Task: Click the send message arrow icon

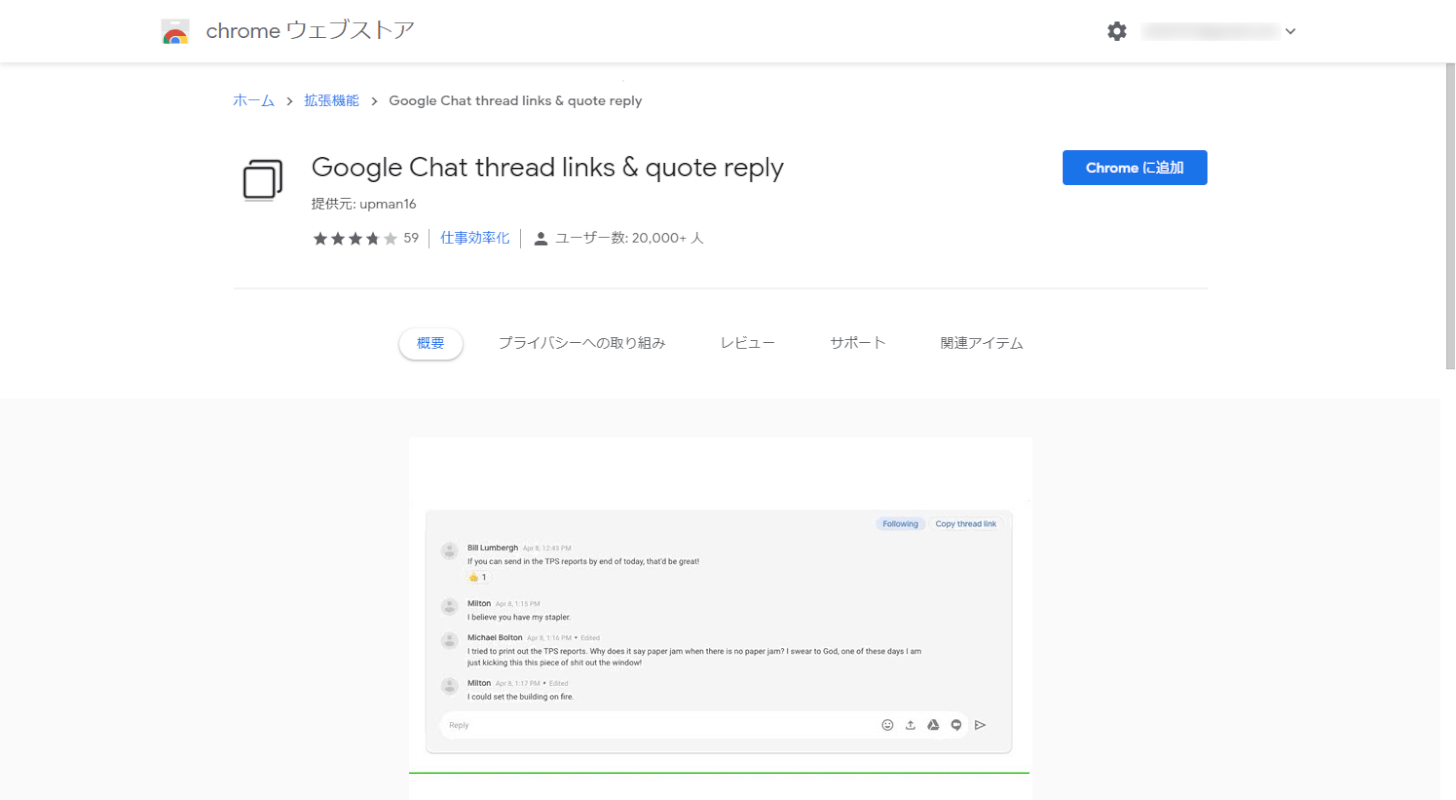Action: click(x=979, y=724)
